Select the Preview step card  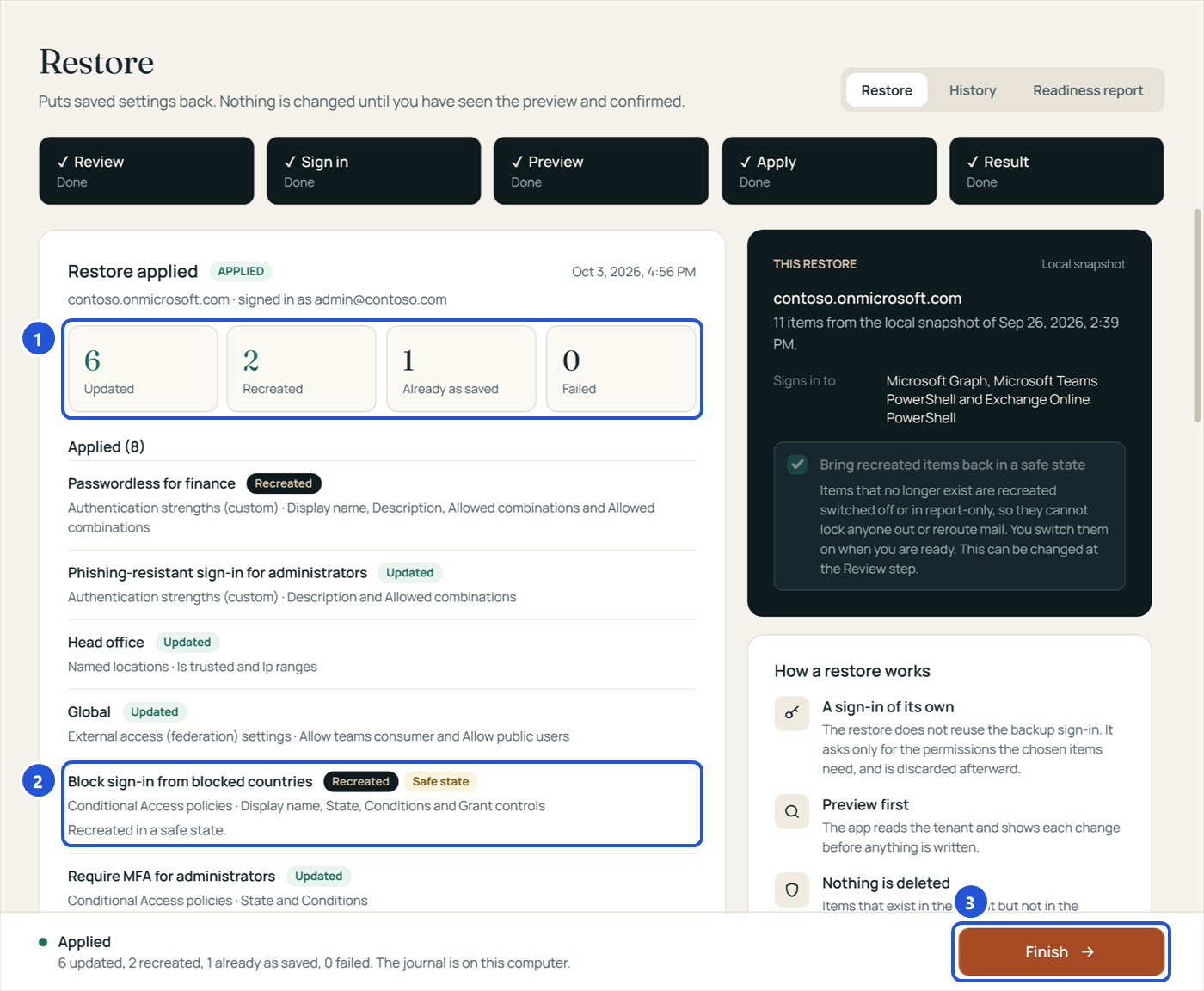click(x=600, y=170)
